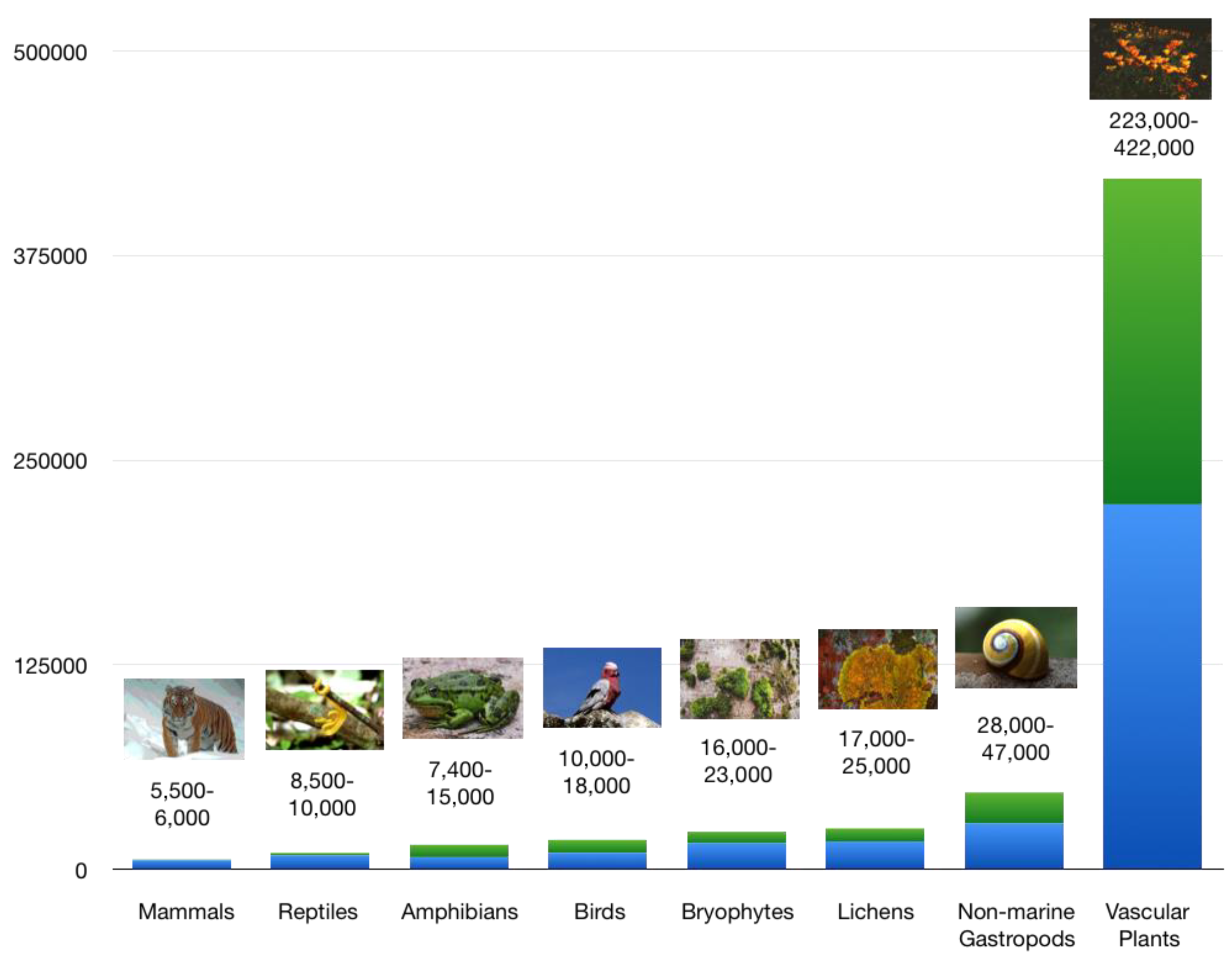1232x959 pixels.
Task: Select the blue segment of Birds bar
Action: click(597, 860)
